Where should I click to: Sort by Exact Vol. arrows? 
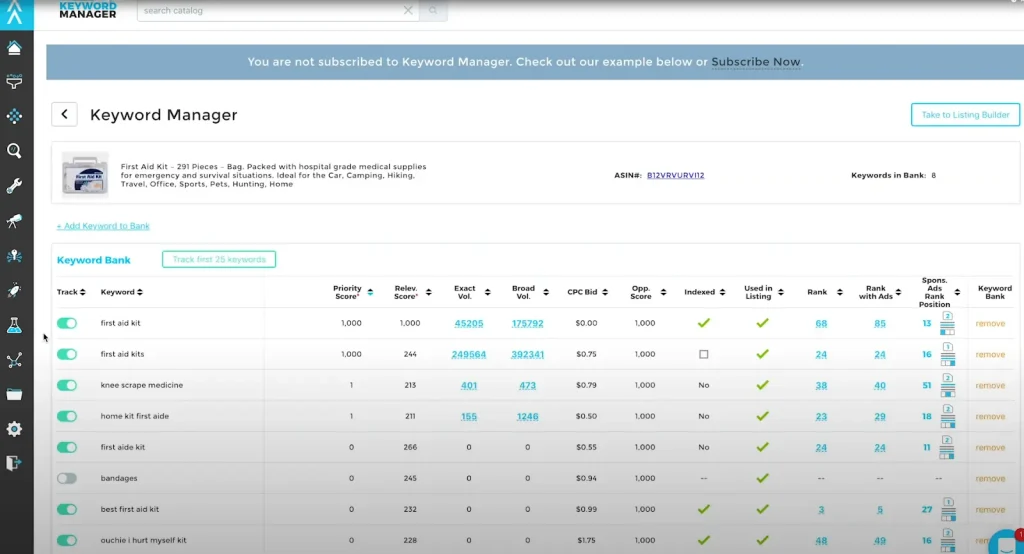[x=487, y=292]
